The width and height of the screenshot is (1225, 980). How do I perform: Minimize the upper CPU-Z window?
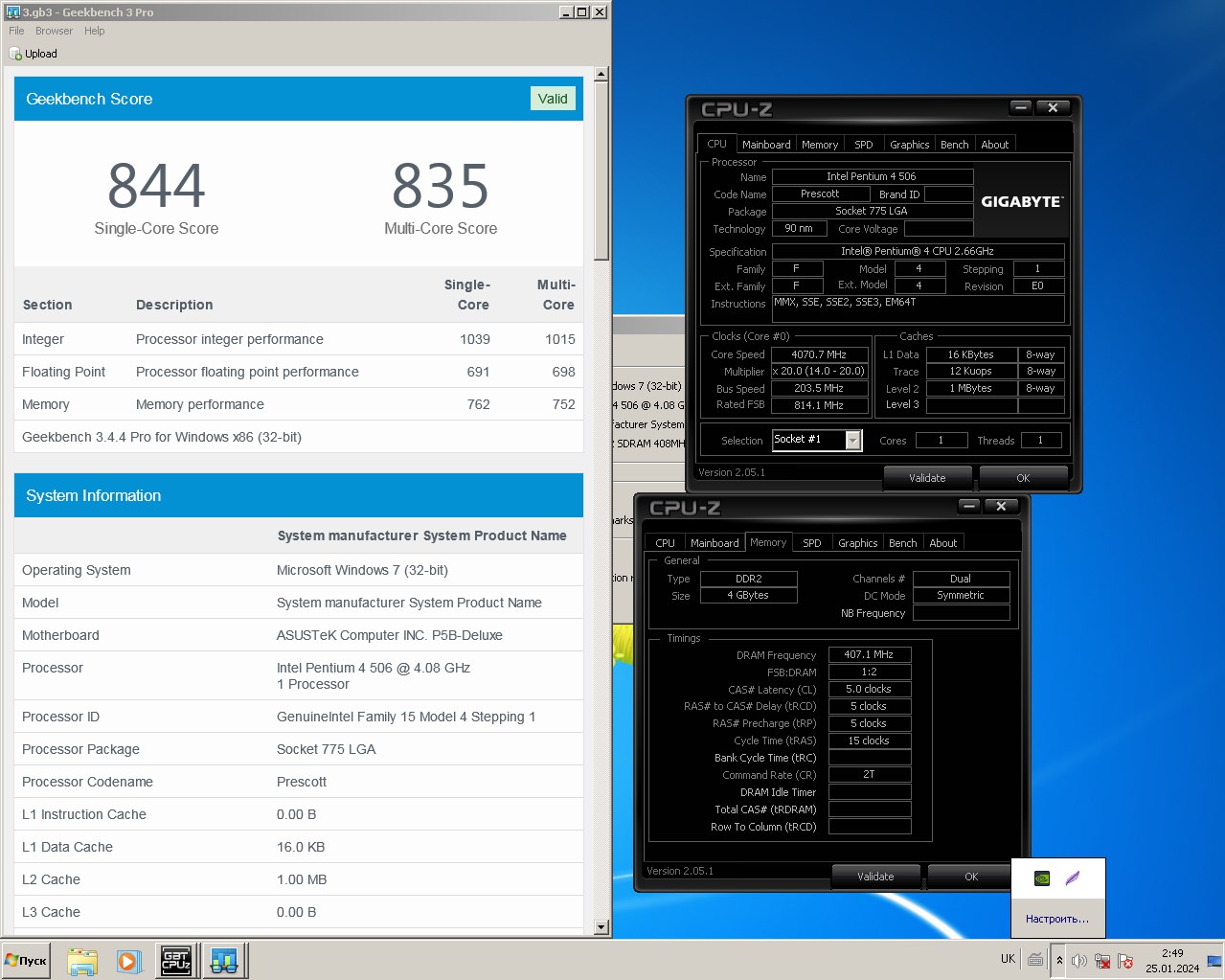[1020, 107]
